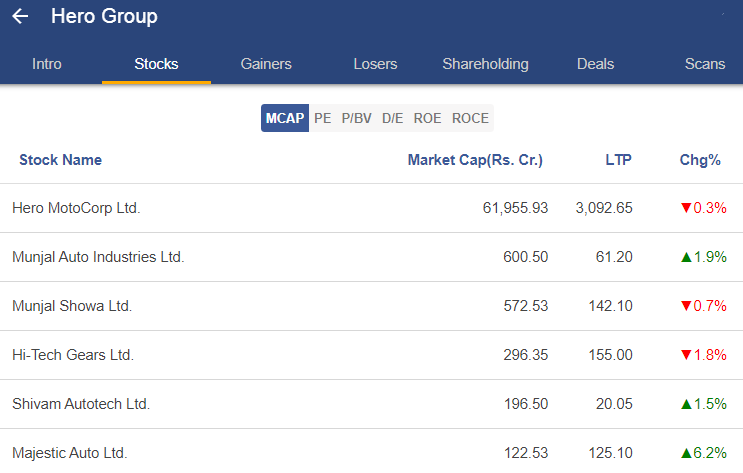Click market cap value 196.50

coord(526,404)
